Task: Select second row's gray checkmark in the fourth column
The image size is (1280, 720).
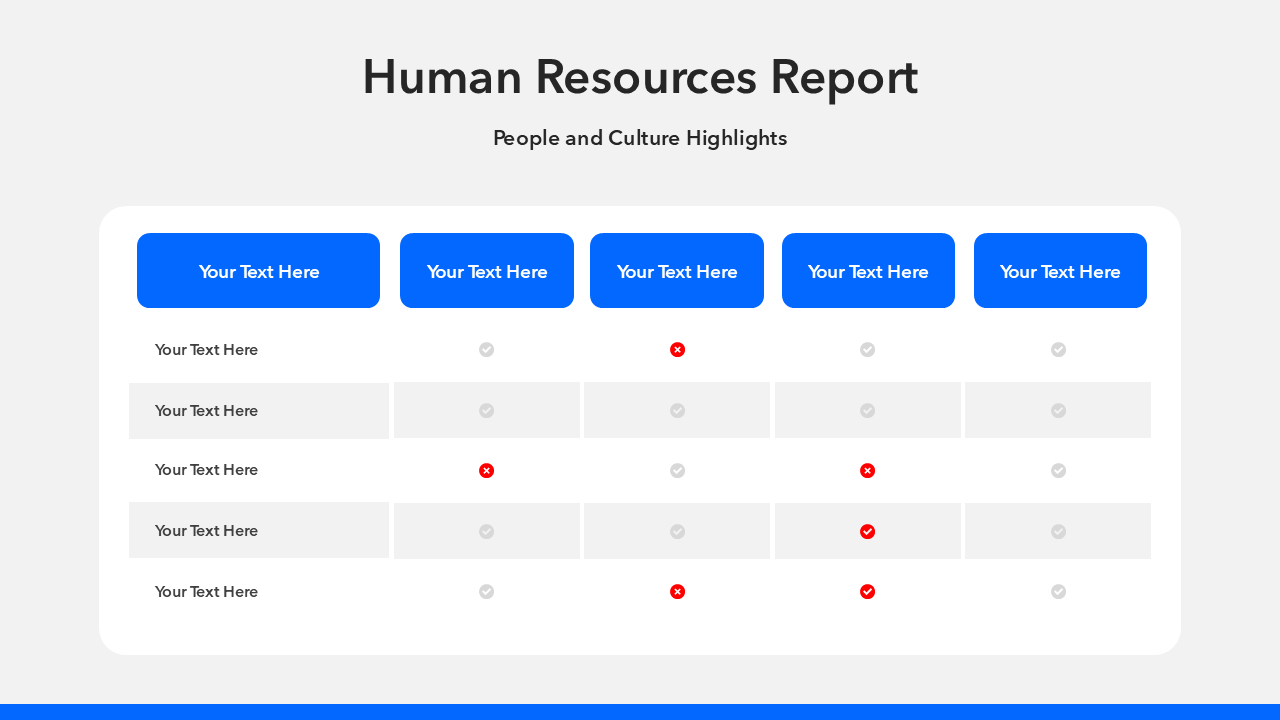Action: [867, 410]
